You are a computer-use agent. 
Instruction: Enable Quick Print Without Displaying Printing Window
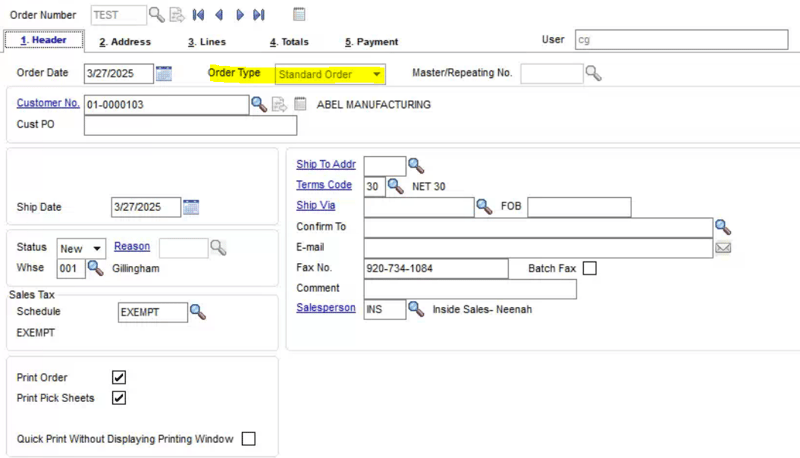[249, 439]
